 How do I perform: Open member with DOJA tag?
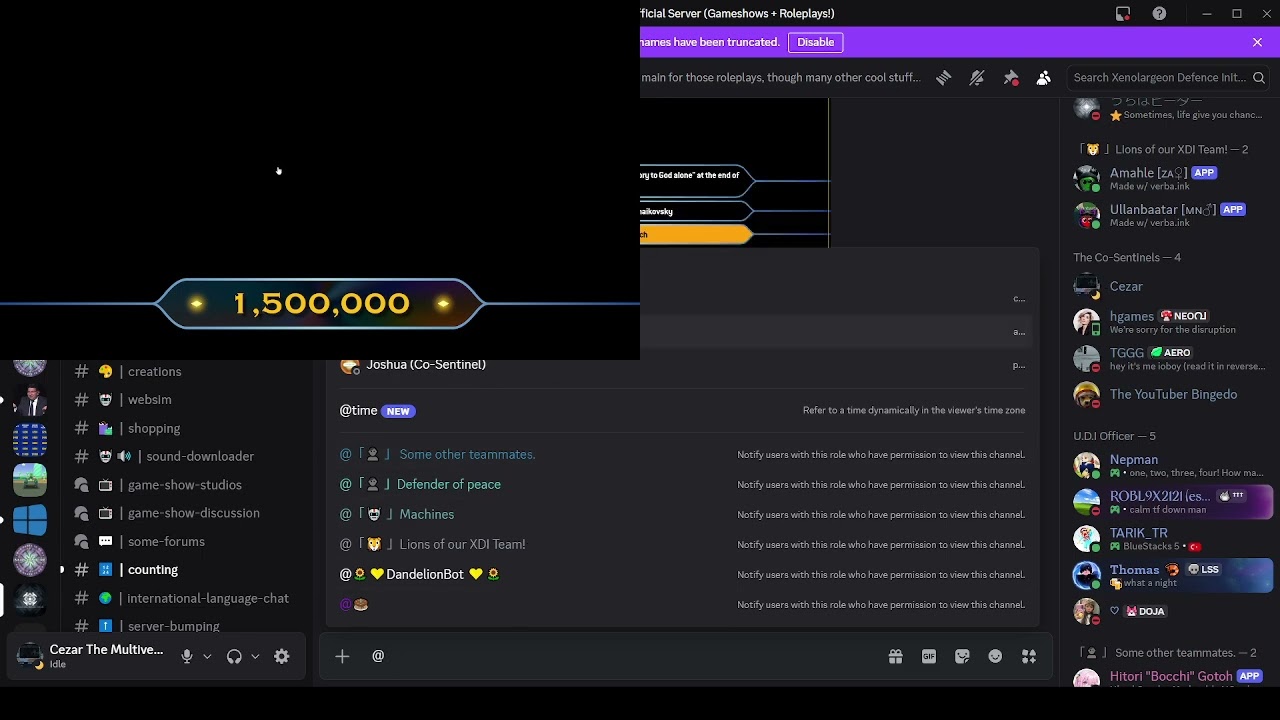click(x=1169, y=611)
